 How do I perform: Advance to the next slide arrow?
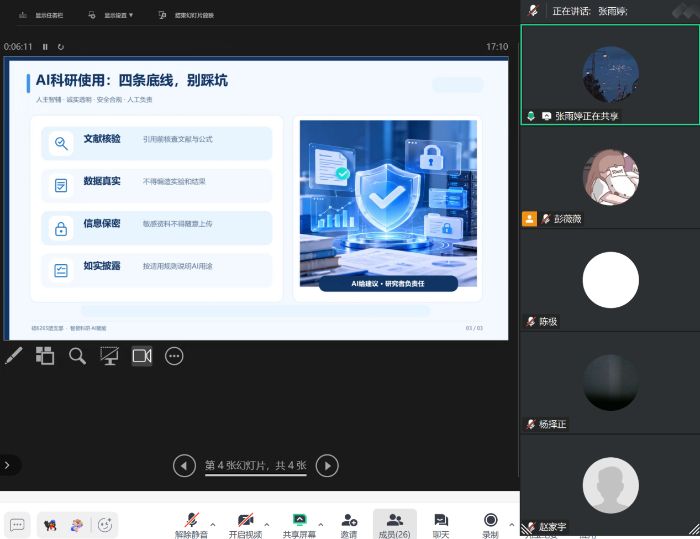pyautogui.click(x=327, y=466)
